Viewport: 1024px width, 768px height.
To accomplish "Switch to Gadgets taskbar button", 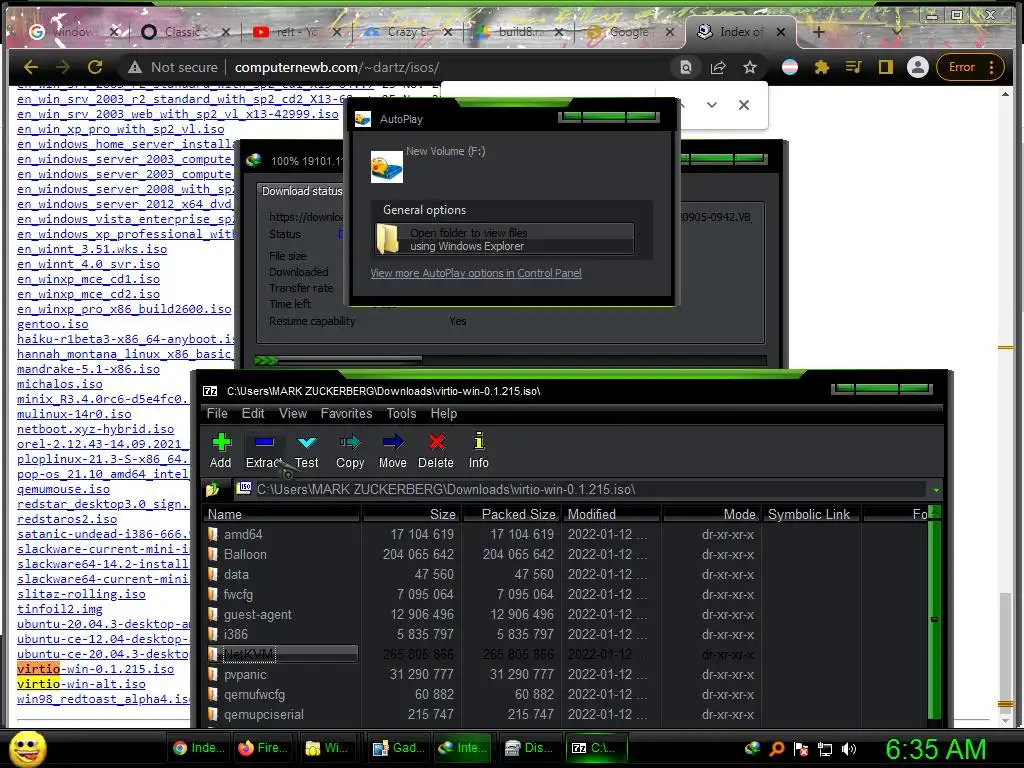I will pyautogui.click(x=397, y=748).
